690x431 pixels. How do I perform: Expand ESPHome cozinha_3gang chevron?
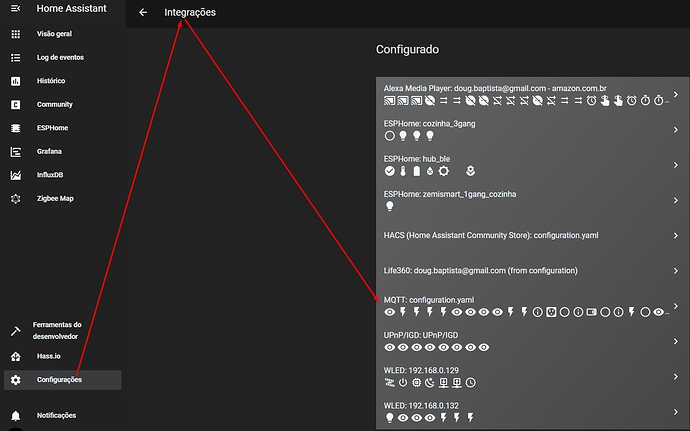[676, 130]
